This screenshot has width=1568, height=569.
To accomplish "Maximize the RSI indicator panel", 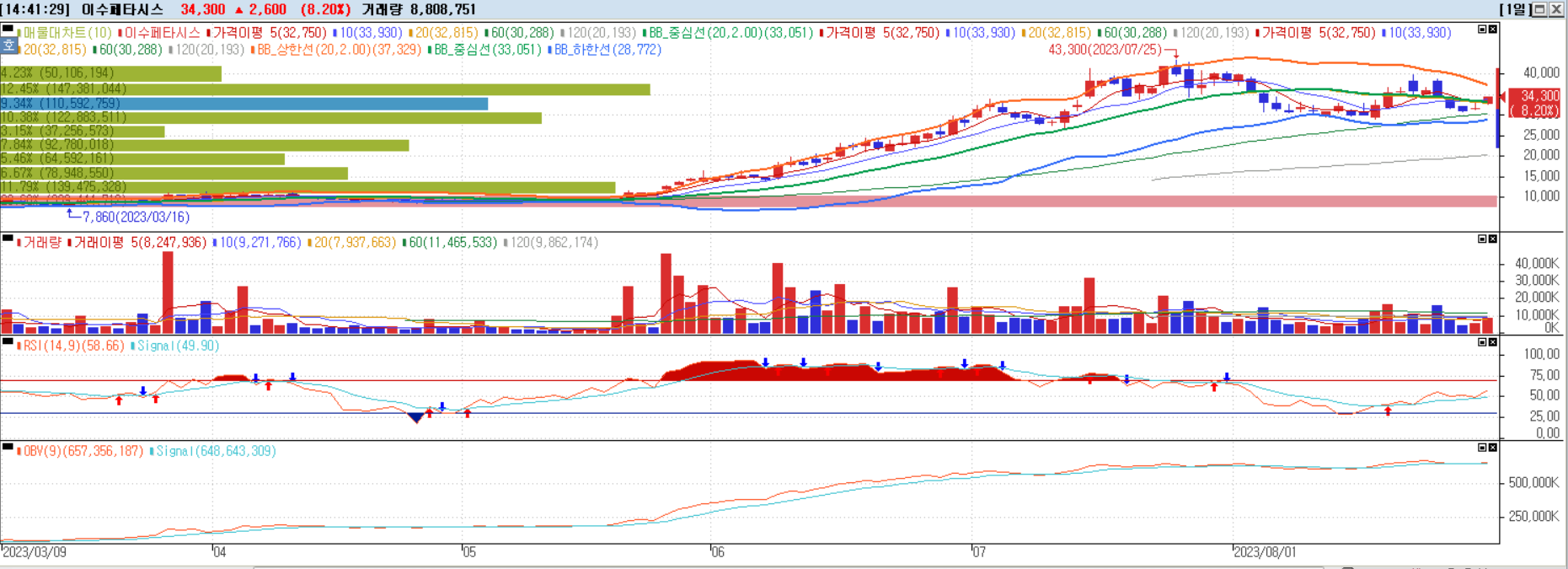I will coord(1482,342).
